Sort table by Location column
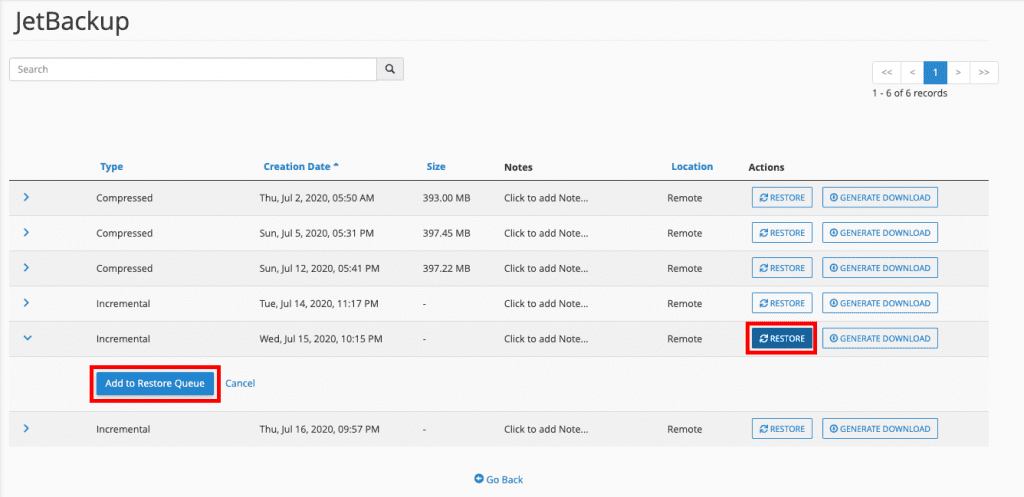The height and width of the screenshot is (497, 1024). coord(692,167)
